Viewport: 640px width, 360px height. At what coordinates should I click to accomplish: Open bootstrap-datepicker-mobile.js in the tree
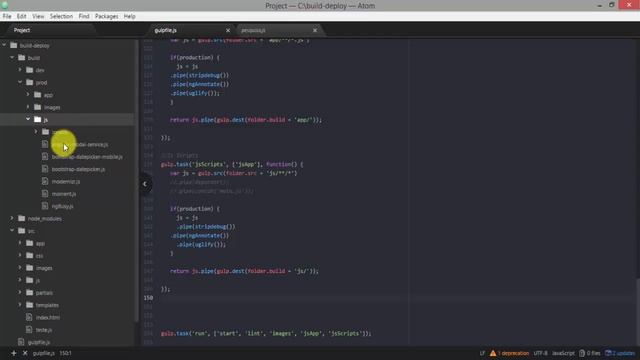(x=87, y=157)
